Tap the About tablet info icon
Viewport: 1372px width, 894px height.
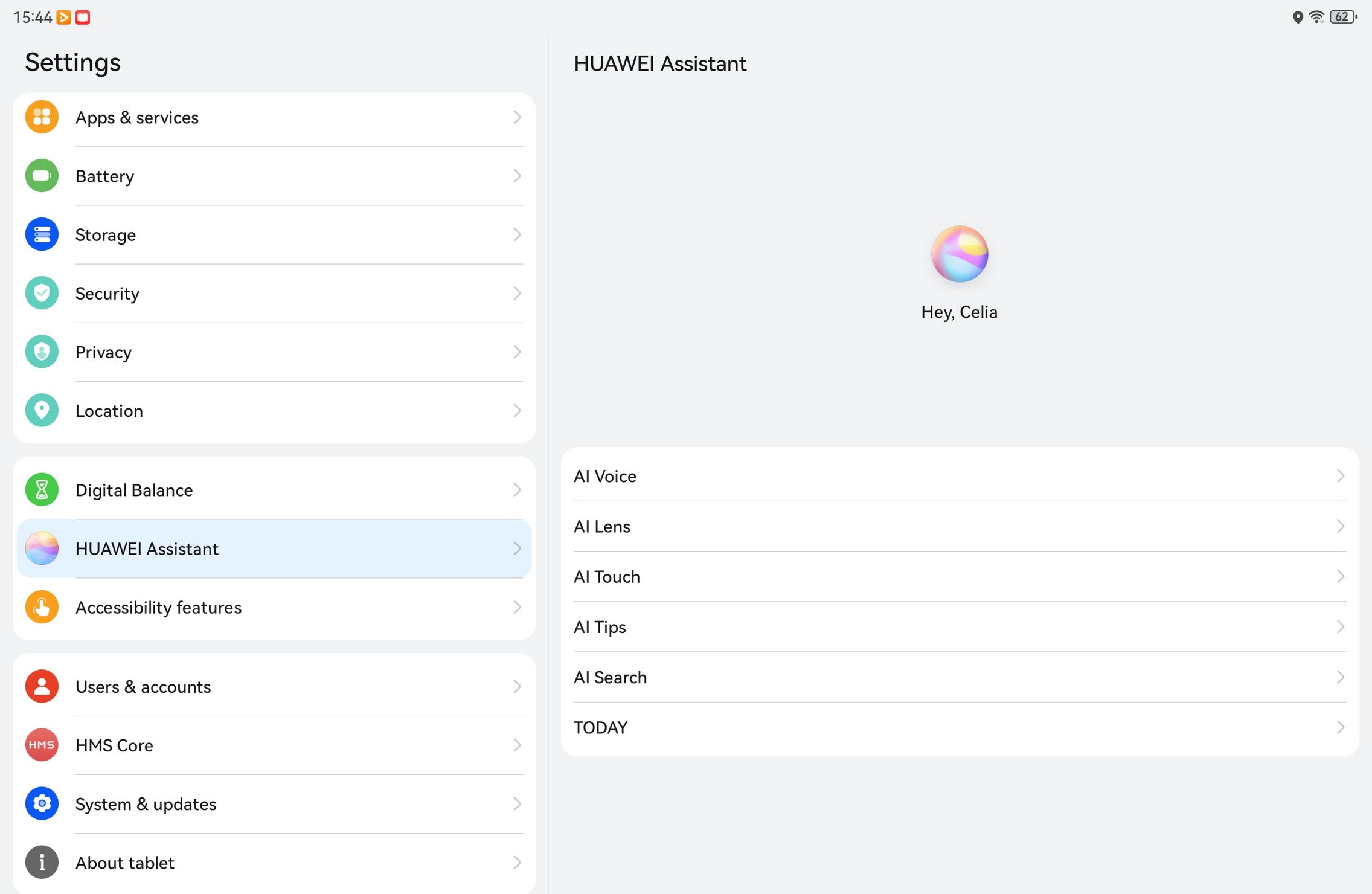(x=42, y=862)
